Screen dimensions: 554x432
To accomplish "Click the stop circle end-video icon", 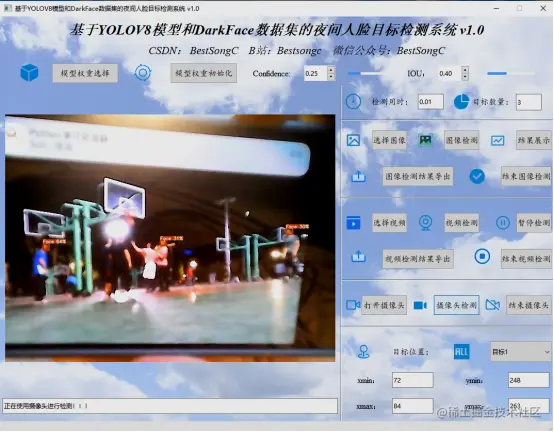I will coord(482,256).
